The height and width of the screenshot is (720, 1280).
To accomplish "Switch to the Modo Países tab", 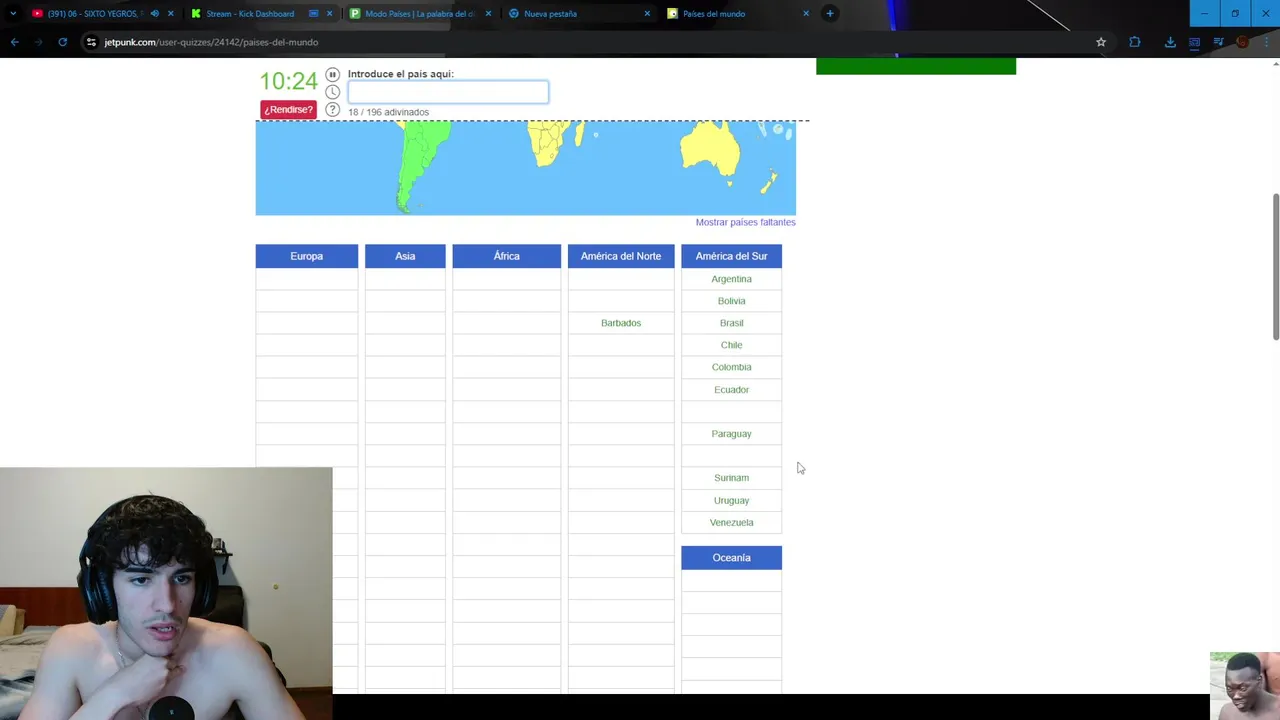I will [x=418, y=14].
